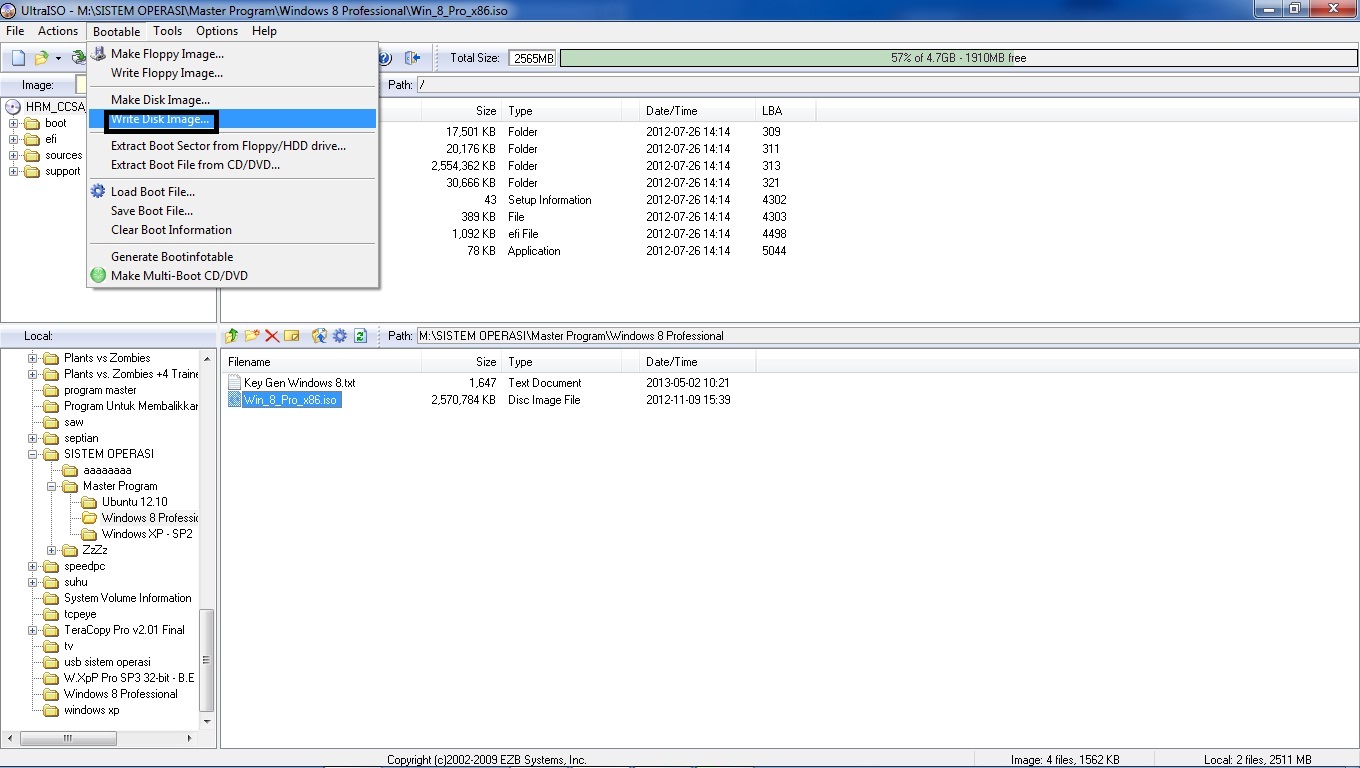Click the capacity progress bar showing 57% of 4.7GB

(x=958, y=58)
